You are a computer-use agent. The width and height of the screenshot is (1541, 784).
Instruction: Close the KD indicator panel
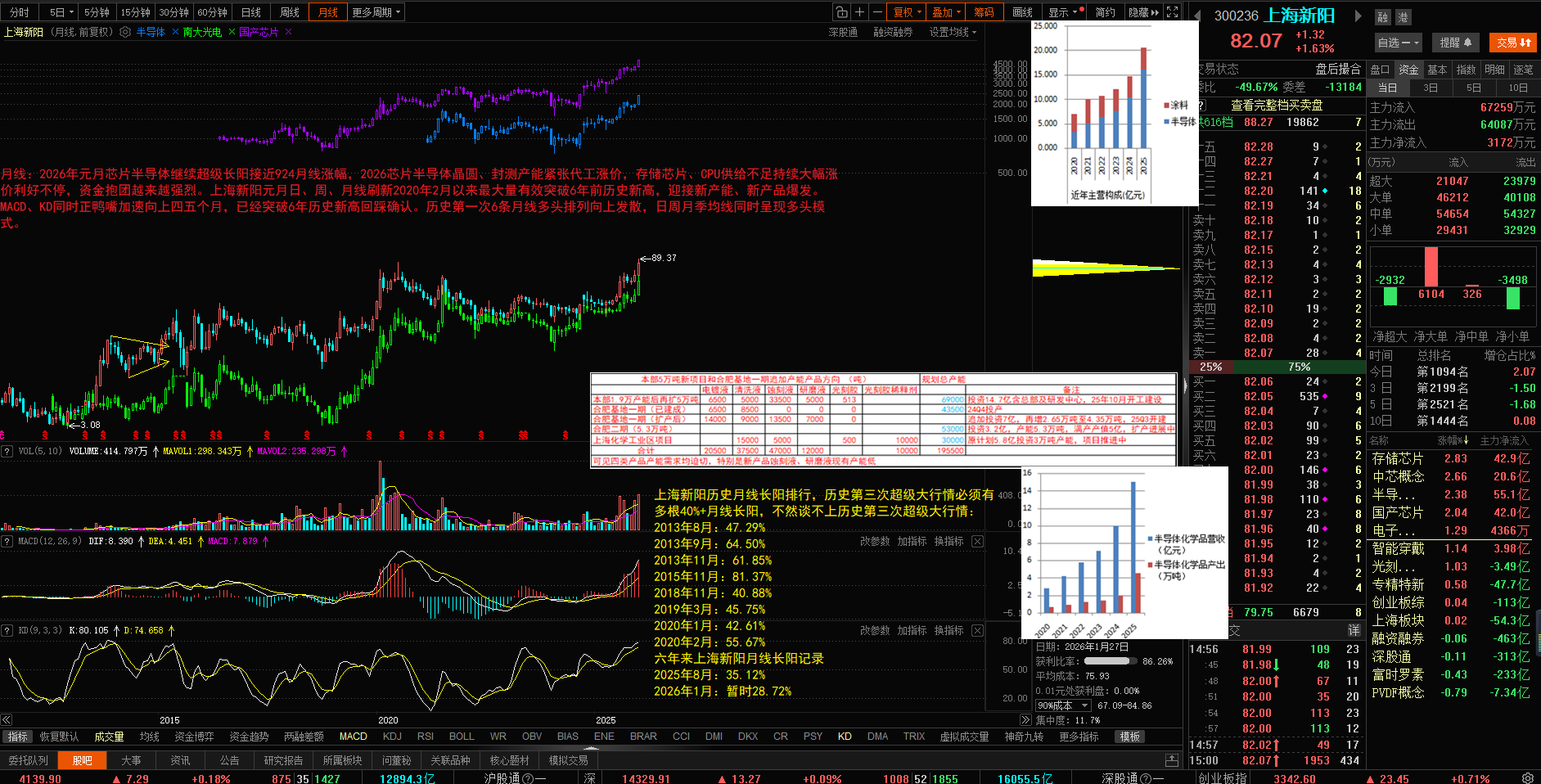coord(977,630)
